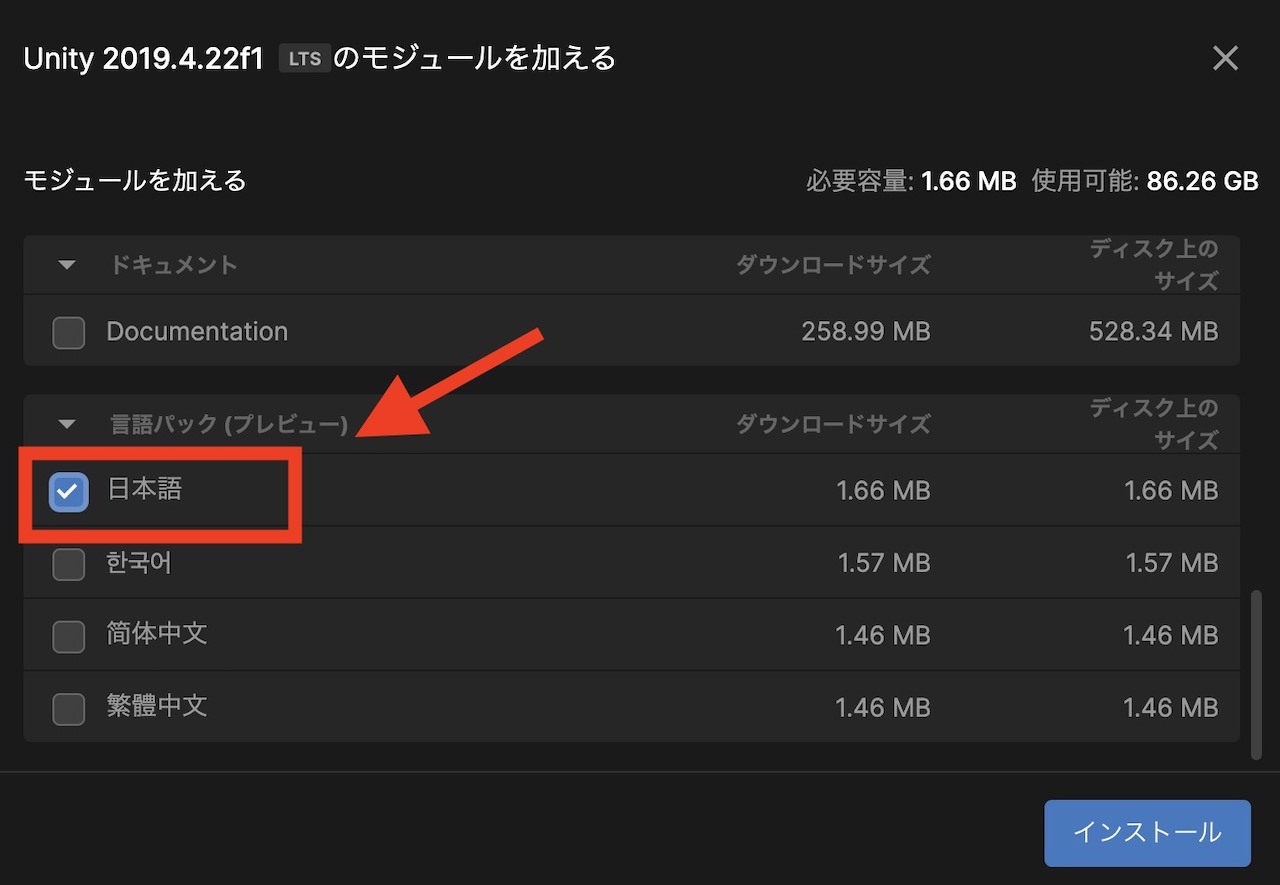The height and width of the screenshot is (885, 1280).
Task: Select the 言語パック (プレビュー) header
Action: click(226, 424)
